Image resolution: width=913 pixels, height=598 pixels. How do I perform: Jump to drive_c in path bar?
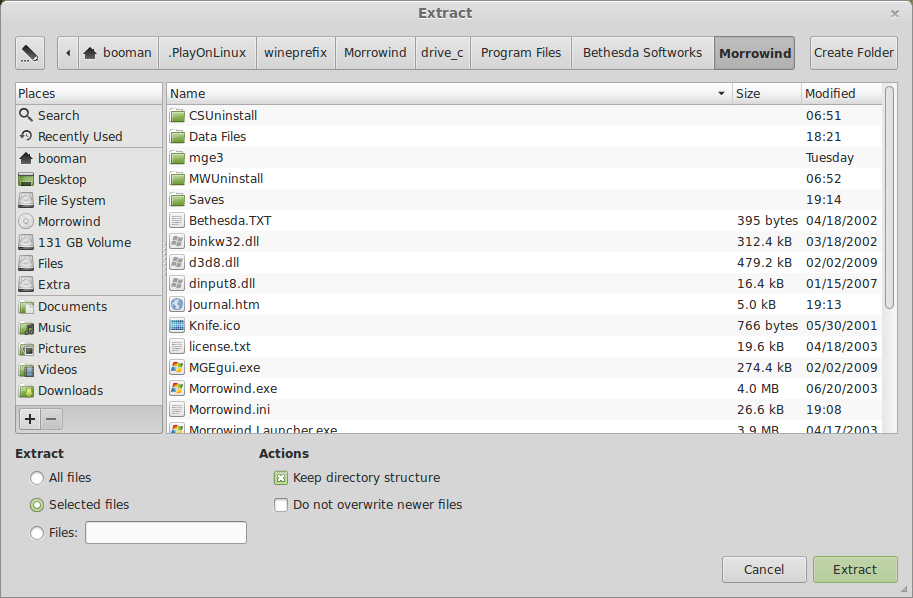(x=443, y=53)
